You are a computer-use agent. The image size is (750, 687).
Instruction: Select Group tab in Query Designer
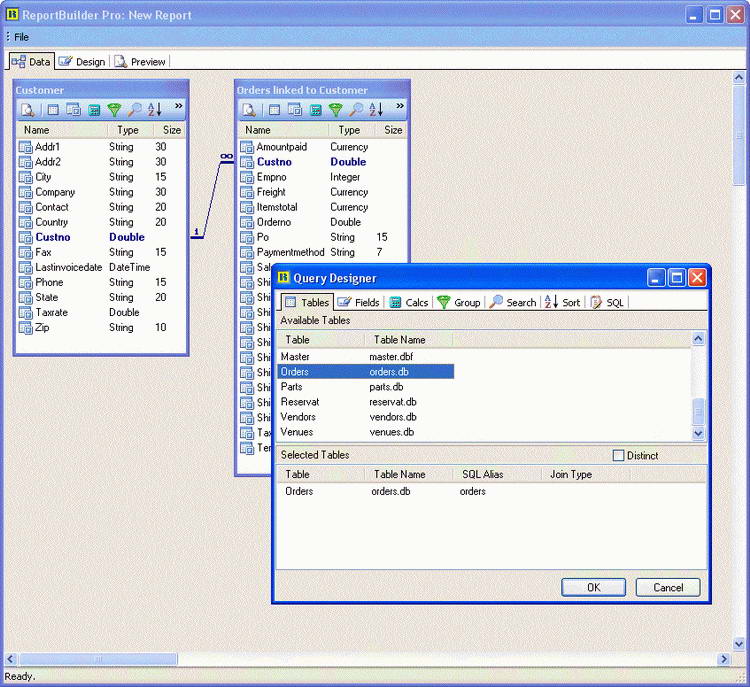point(459,302)
